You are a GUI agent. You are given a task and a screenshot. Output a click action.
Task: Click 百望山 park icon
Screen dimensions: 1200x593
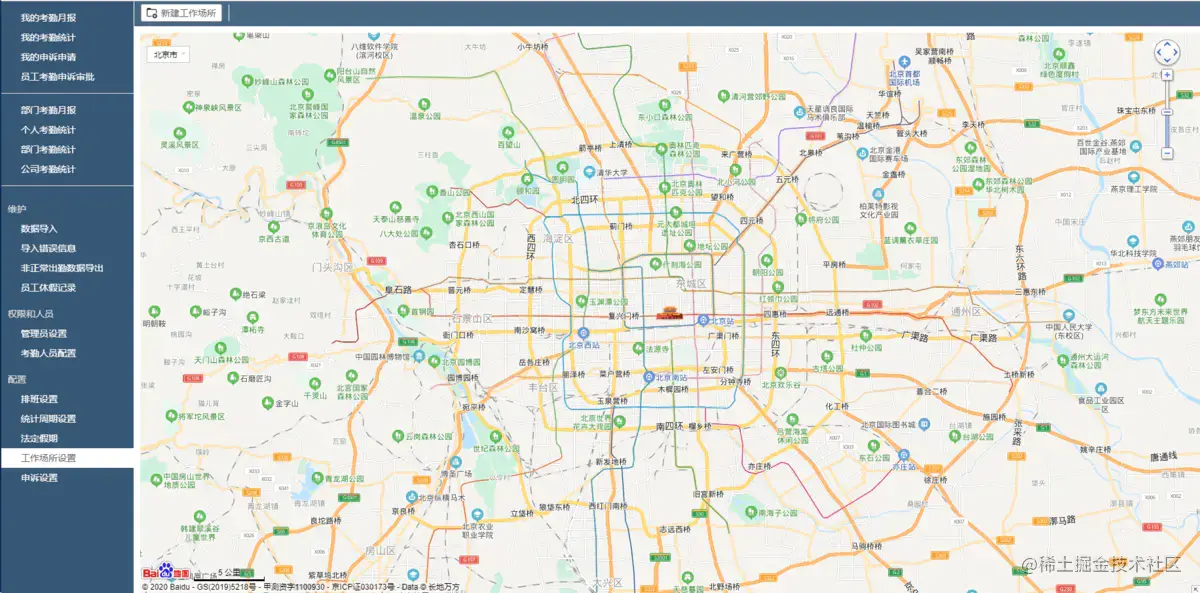point(509,132)
